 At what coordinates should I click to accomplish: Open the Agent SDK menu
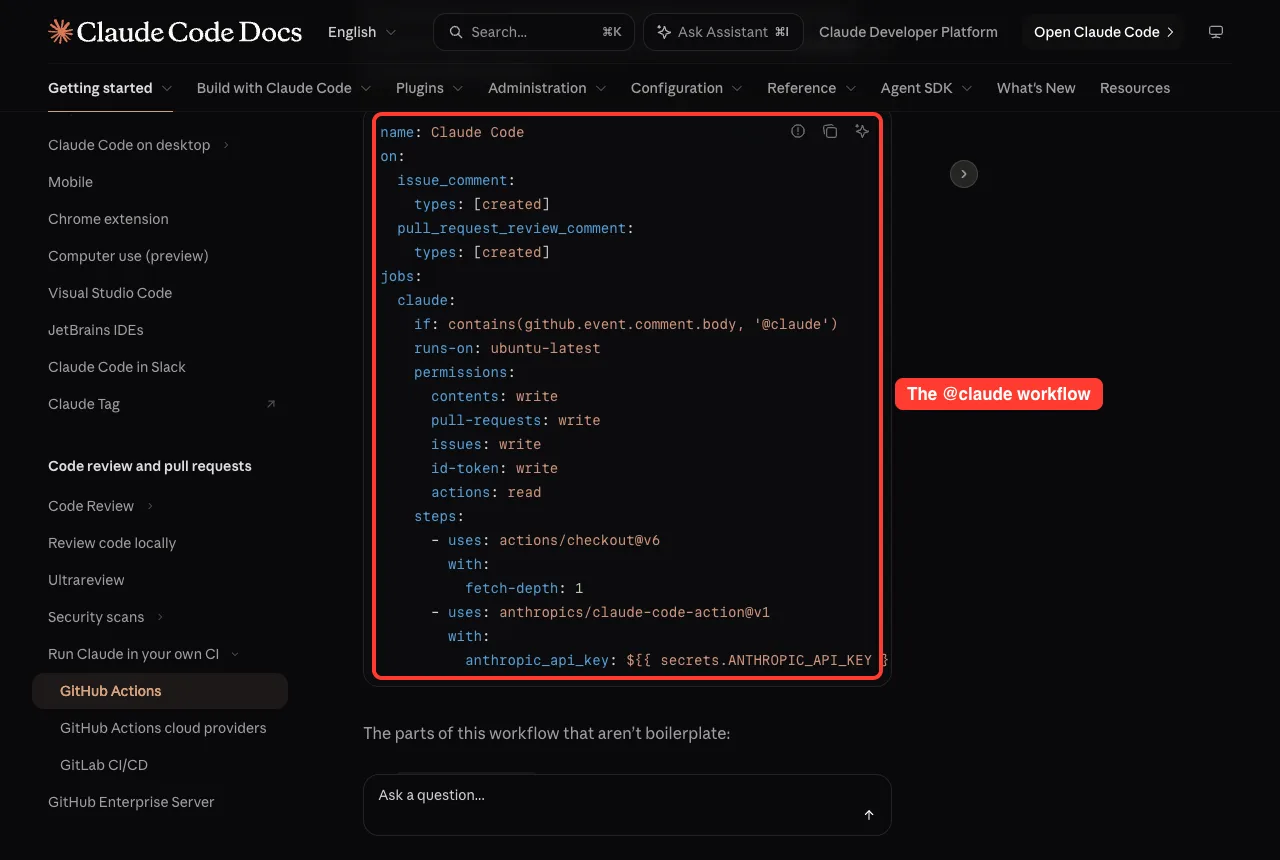927,88
